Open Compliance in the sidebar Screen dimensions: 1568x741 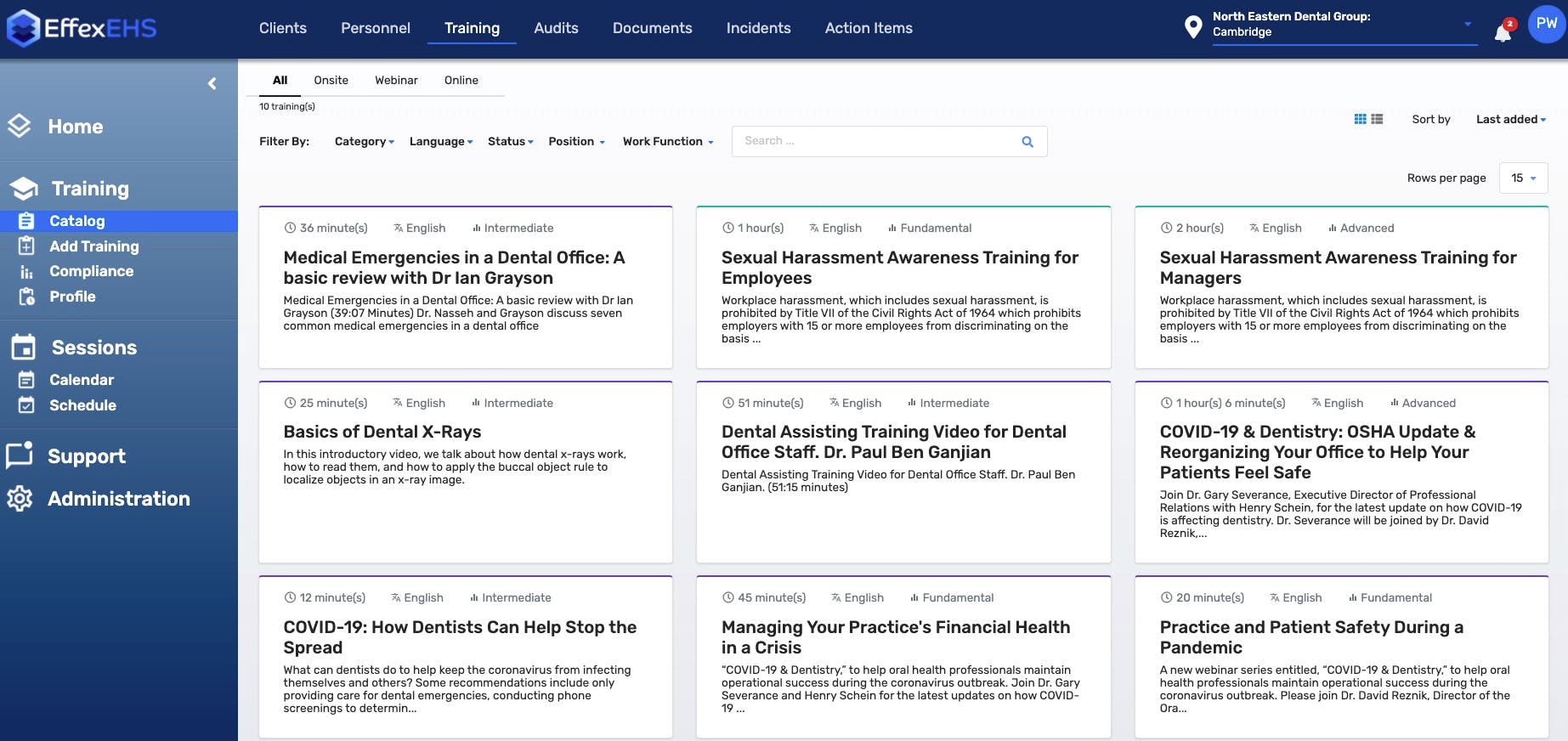tap(91, 271)
